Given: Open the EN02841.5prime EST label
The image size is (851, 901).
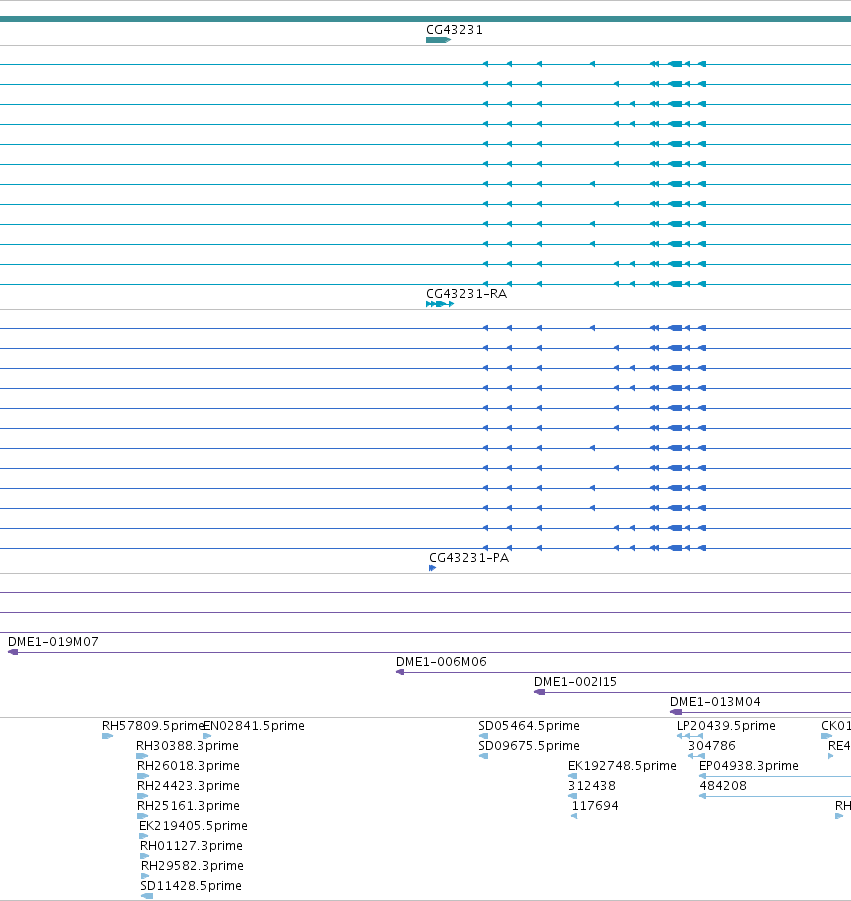Looking at the screenshot, I should pyautogui.click(x=254, y=726).
